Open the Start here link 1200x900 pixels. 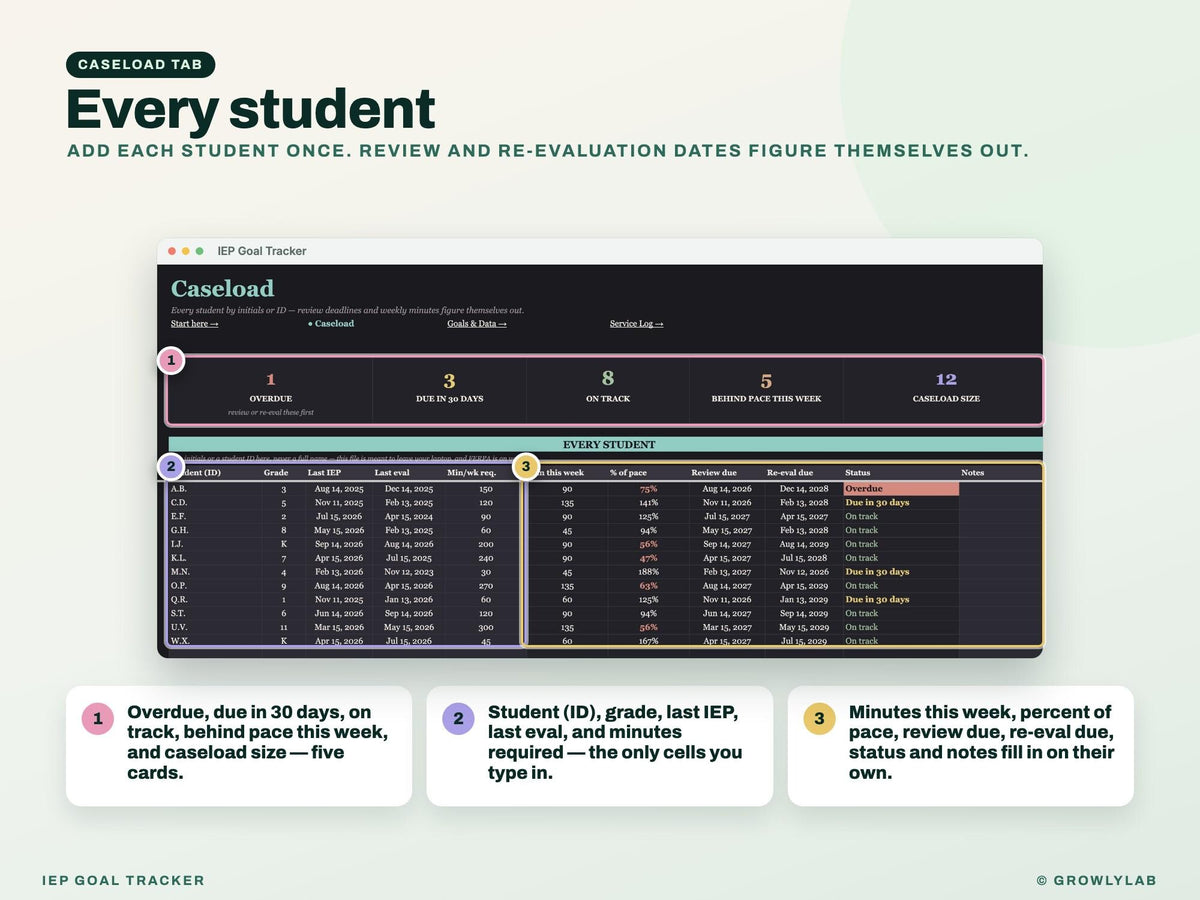point(194,324)
